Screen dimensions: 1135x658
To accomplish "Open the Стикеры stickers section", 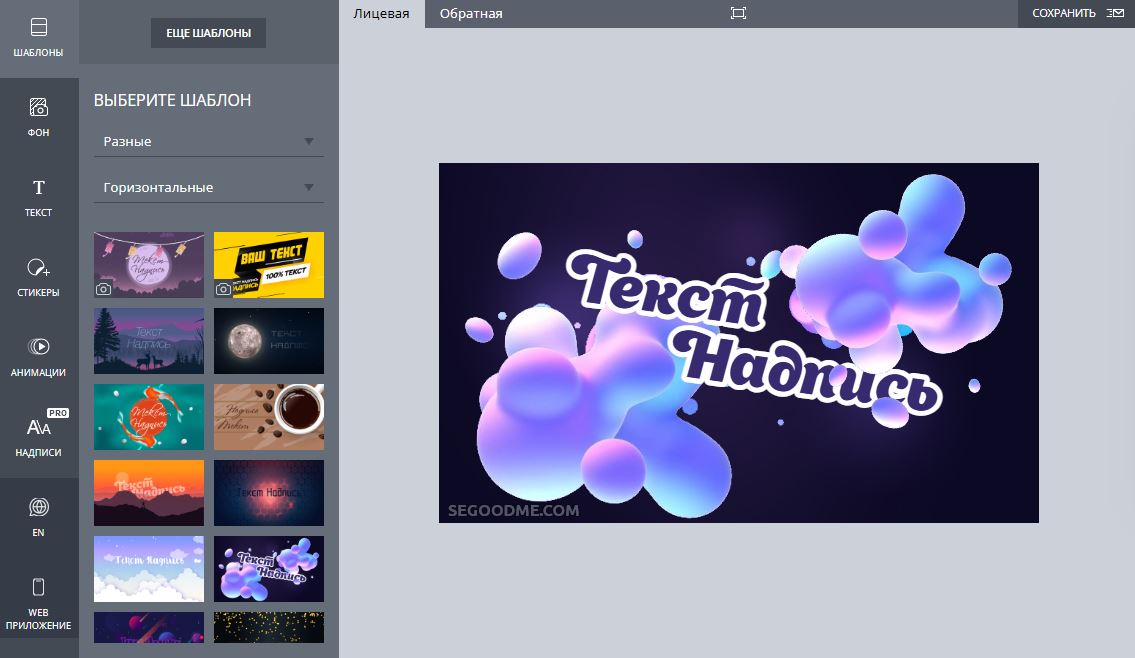I will pos(38,278).
